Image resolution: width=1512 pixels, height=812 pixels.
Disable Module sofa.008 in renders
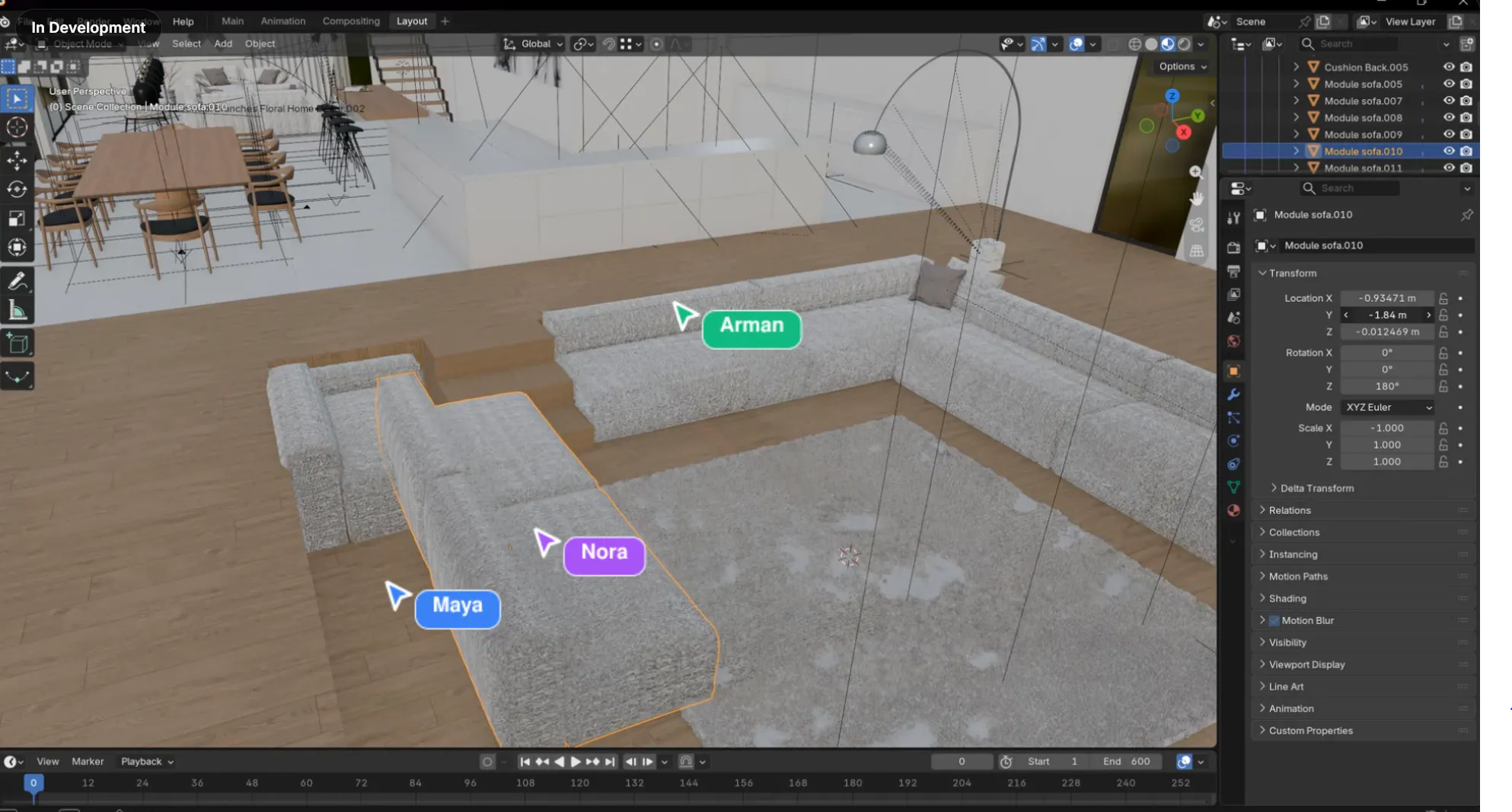[x=1466, y=117]
